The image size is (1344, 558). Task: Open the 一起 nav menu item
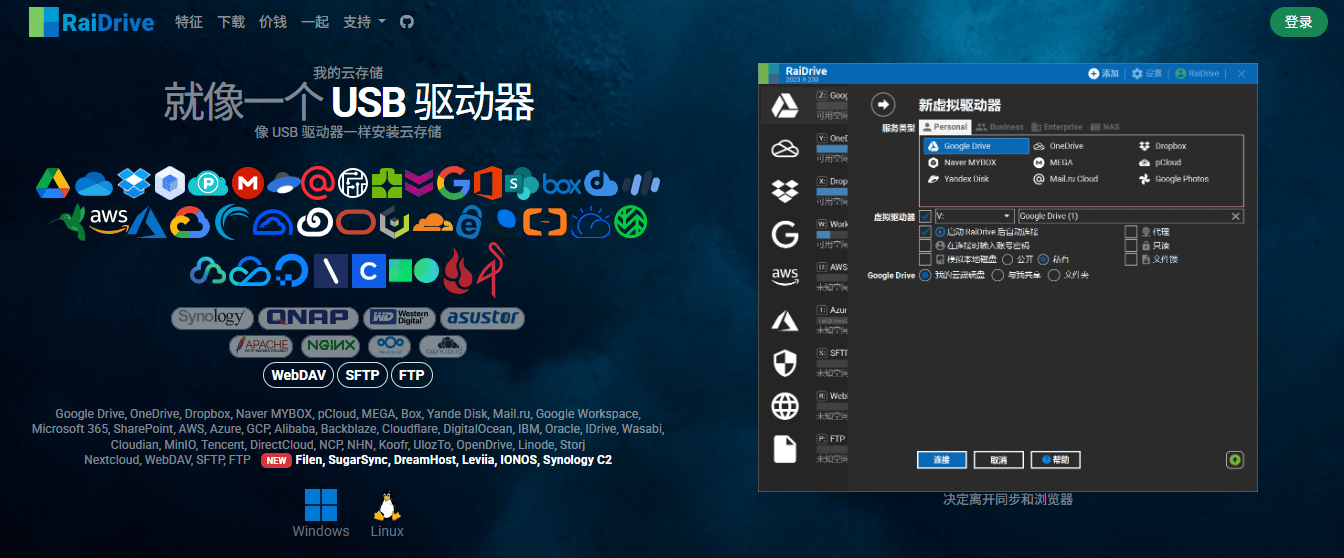coord(314,21)
